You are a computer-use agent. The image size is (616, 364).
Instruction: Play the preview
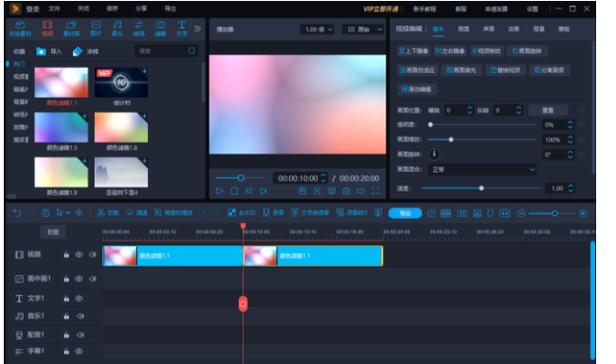tap(220, 191)
